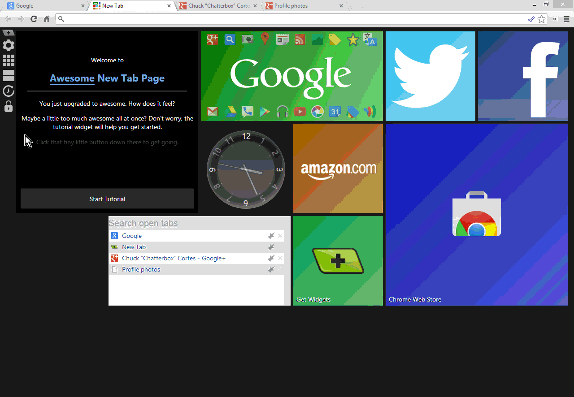Open the camera icon in Google tile

pyautogui.click(x=247, y=39)
